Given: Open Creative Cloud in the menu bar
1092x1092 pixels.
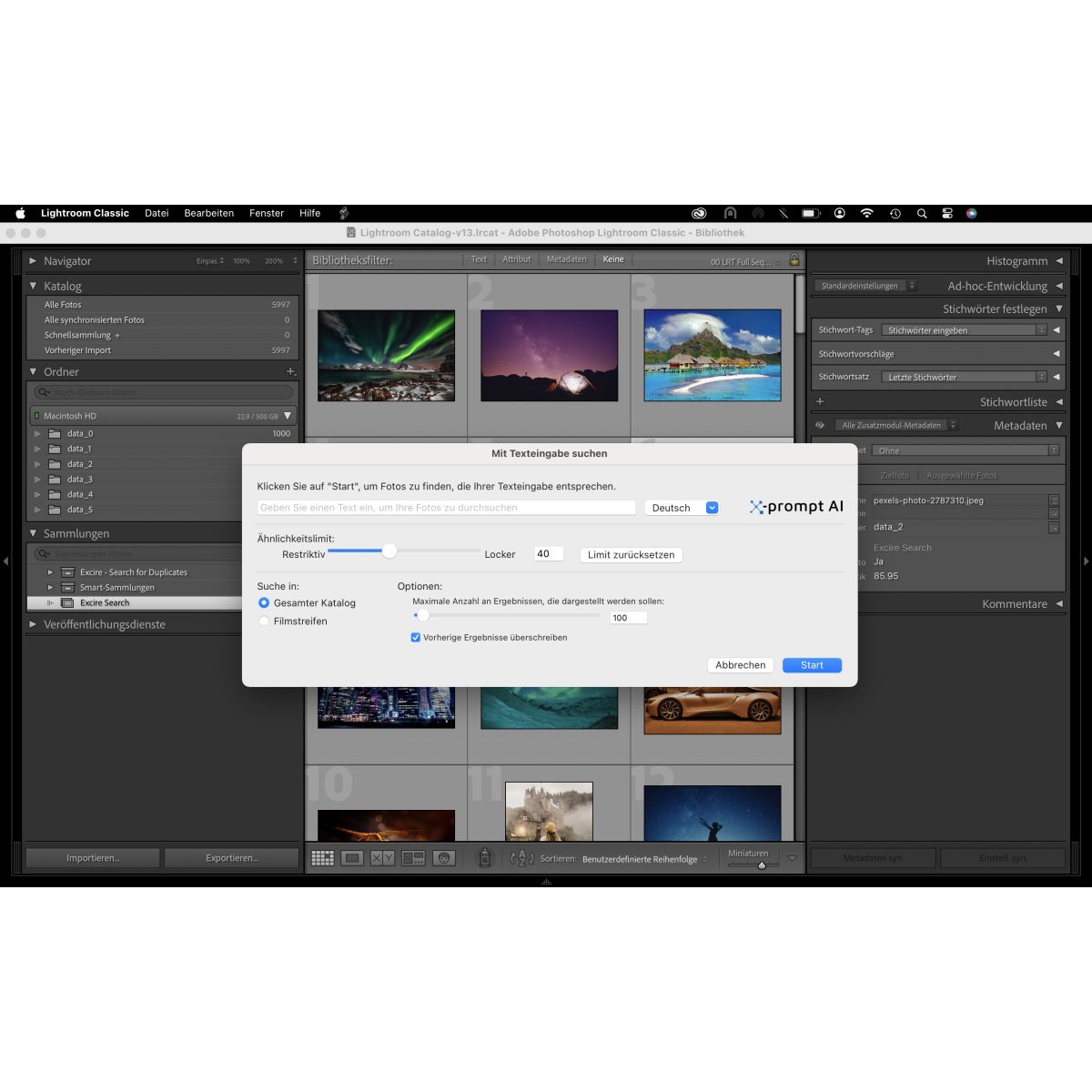Looking at the screenshot, I should tap(699, 213).
